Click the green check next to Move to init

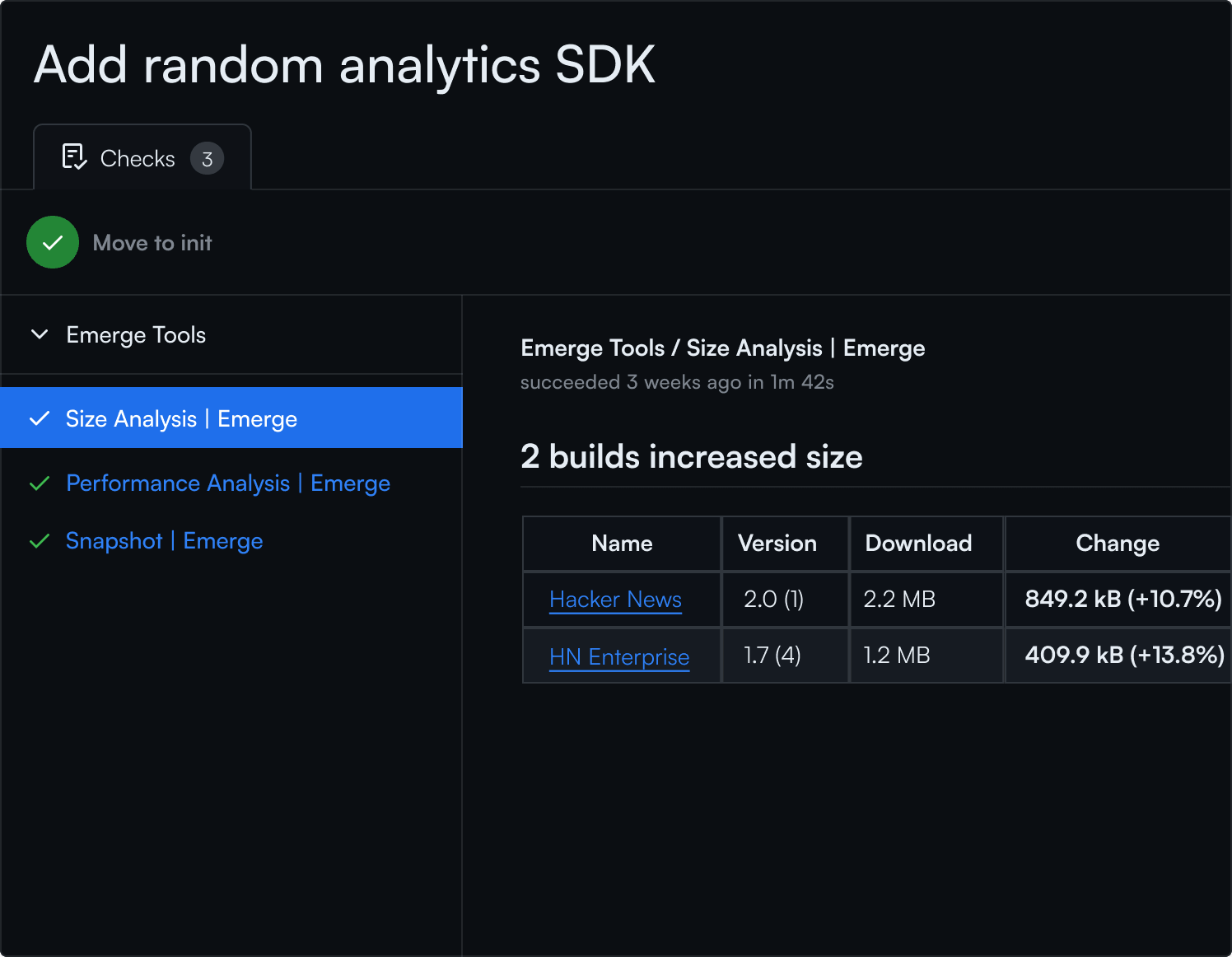[x=52, y=242]
